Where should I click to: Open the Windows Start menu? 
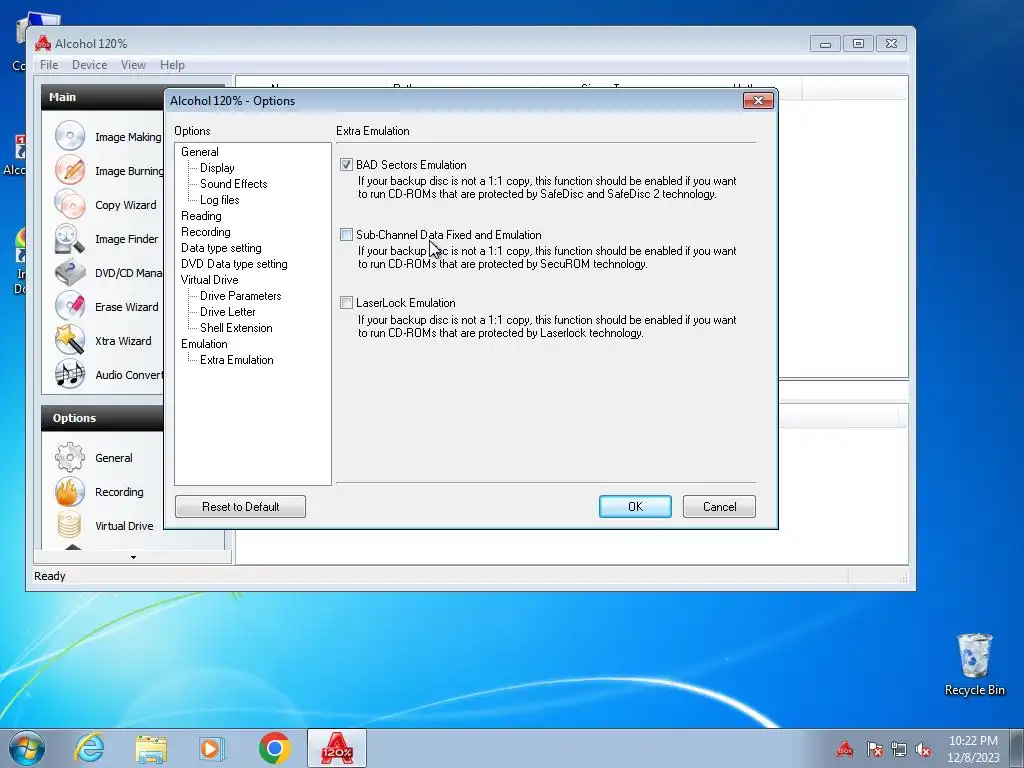click(x=26, y=748)
